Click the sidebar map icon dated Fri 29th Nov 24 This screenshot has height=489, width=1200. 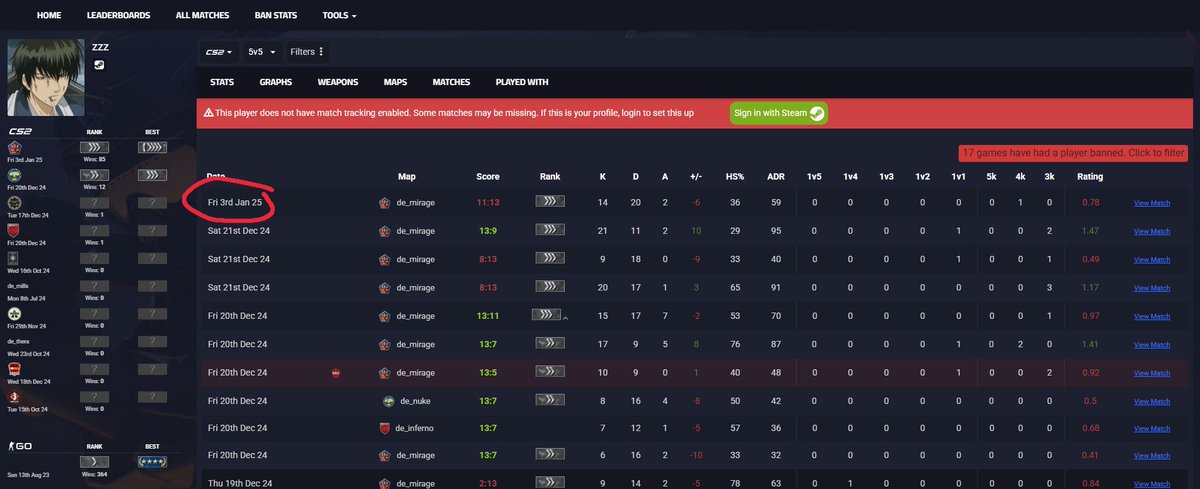16,313
